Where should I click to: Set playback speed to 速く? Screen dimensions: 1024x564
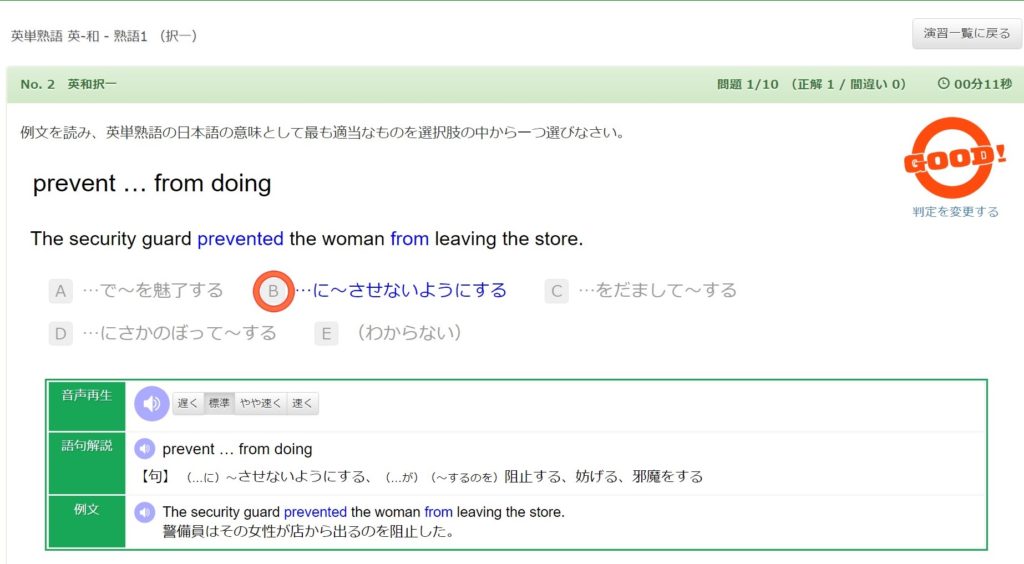[x=302, y=403]
